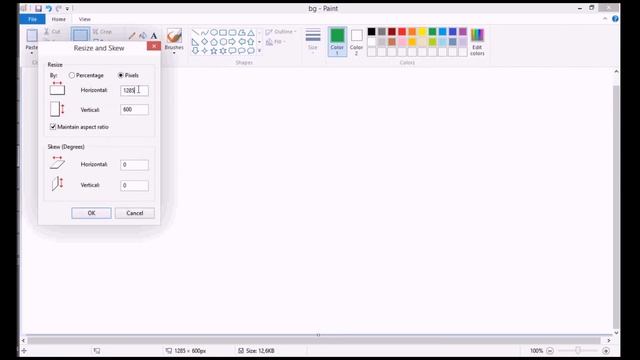Image resolution: width=640 pixels, height=360 pixels.
Task: Click the zoom slider handle
Action: coord(578,351)
